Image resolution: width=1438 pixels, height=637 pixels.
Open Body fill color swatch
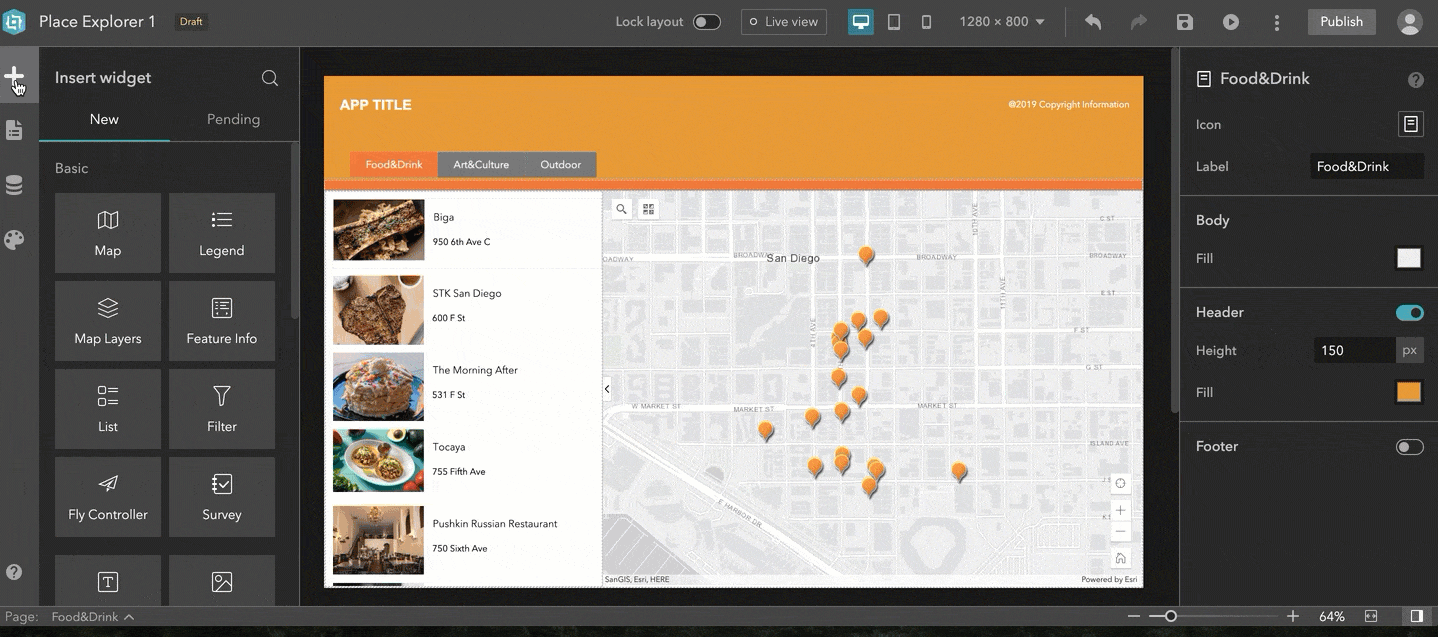pos(1409,258)
